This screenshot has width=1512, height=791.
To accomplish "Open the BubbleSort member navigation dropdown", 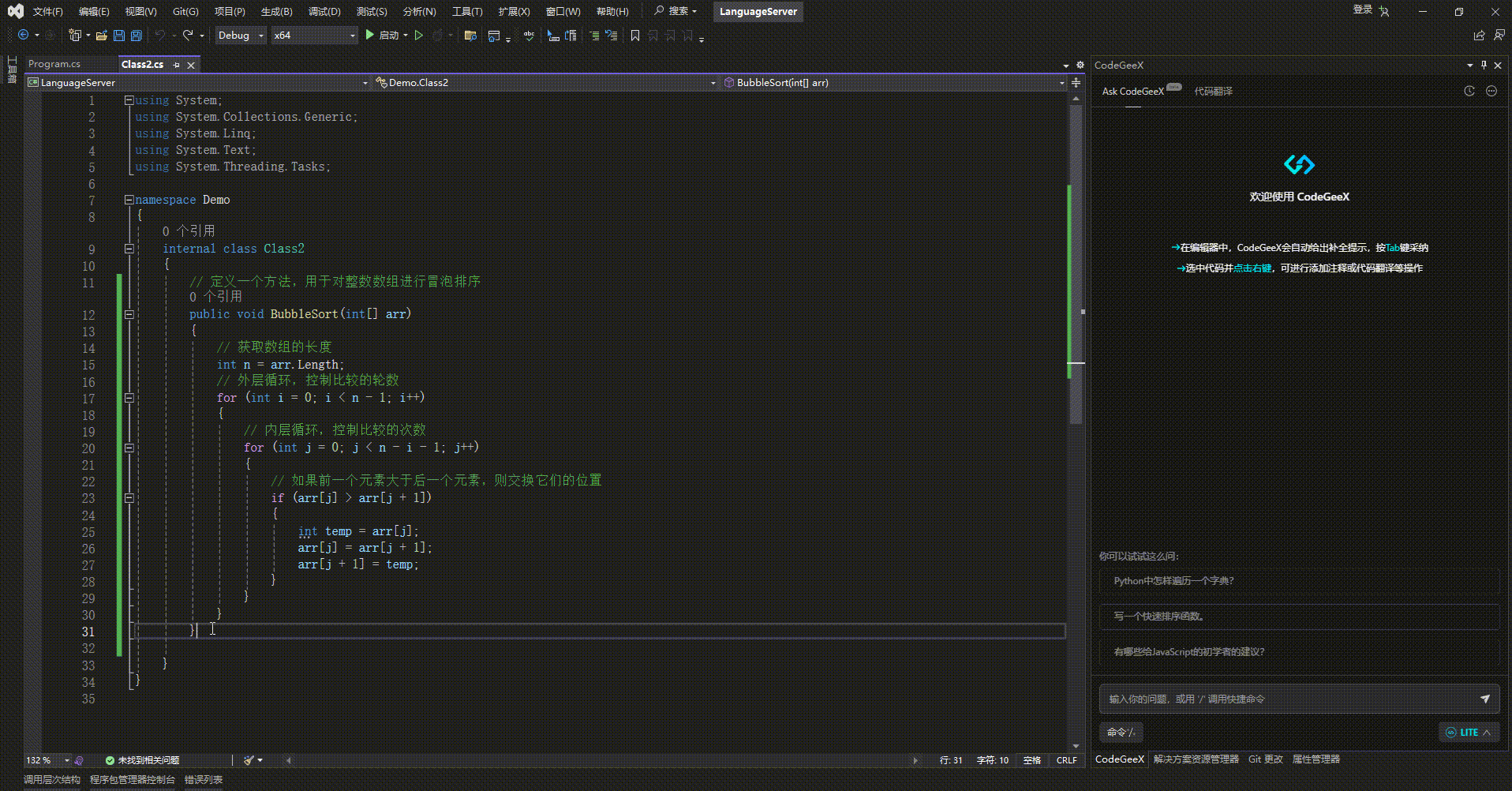I will [893, 82].
